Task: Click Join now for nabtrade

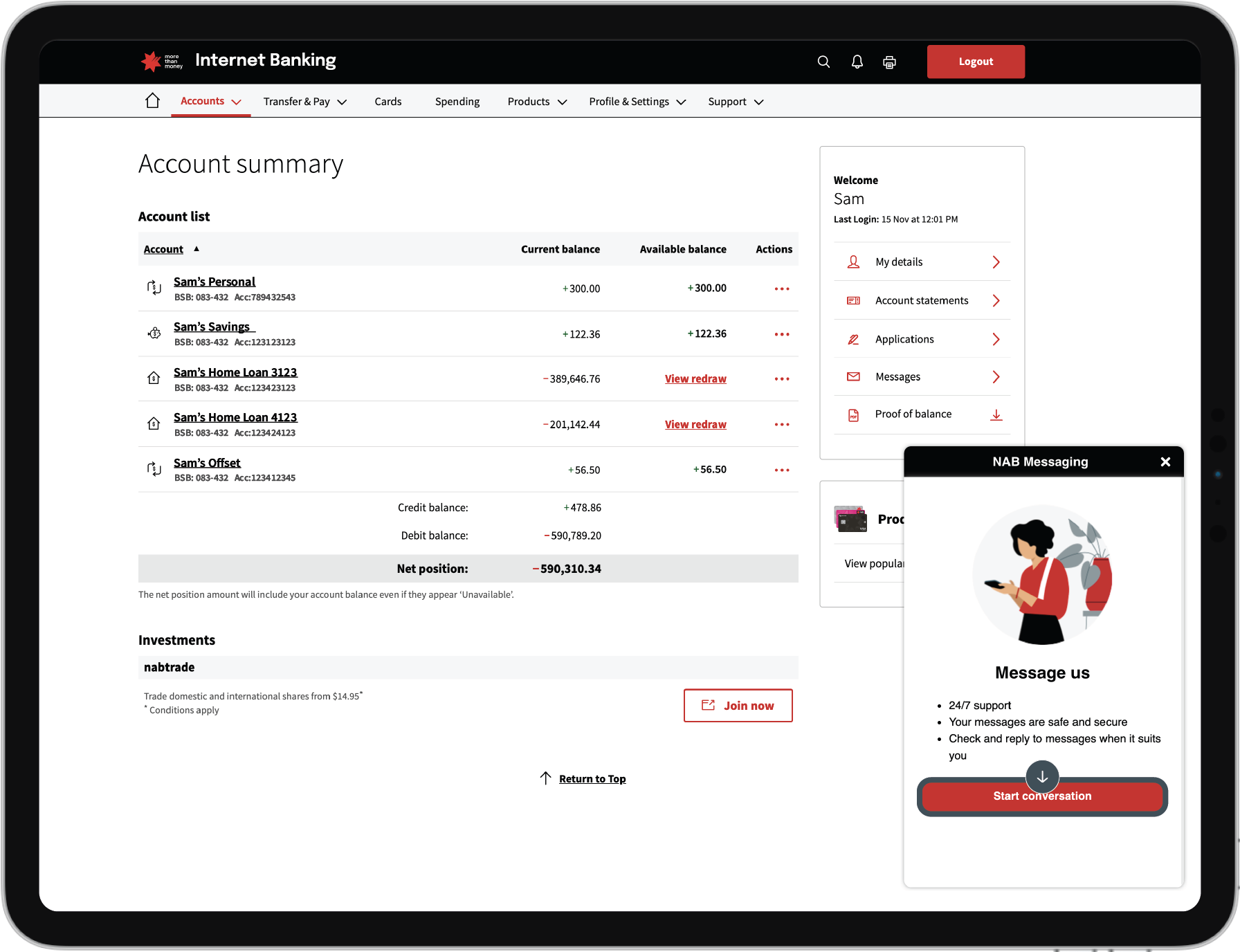Action: [x=738, y=706]
